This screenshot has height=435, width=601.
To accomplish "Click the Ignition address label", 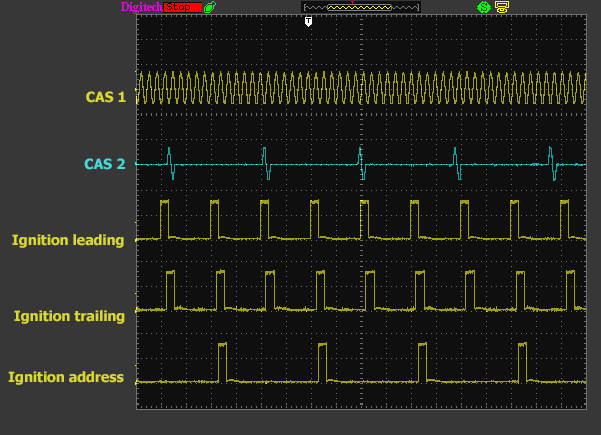I will point(66,377).
